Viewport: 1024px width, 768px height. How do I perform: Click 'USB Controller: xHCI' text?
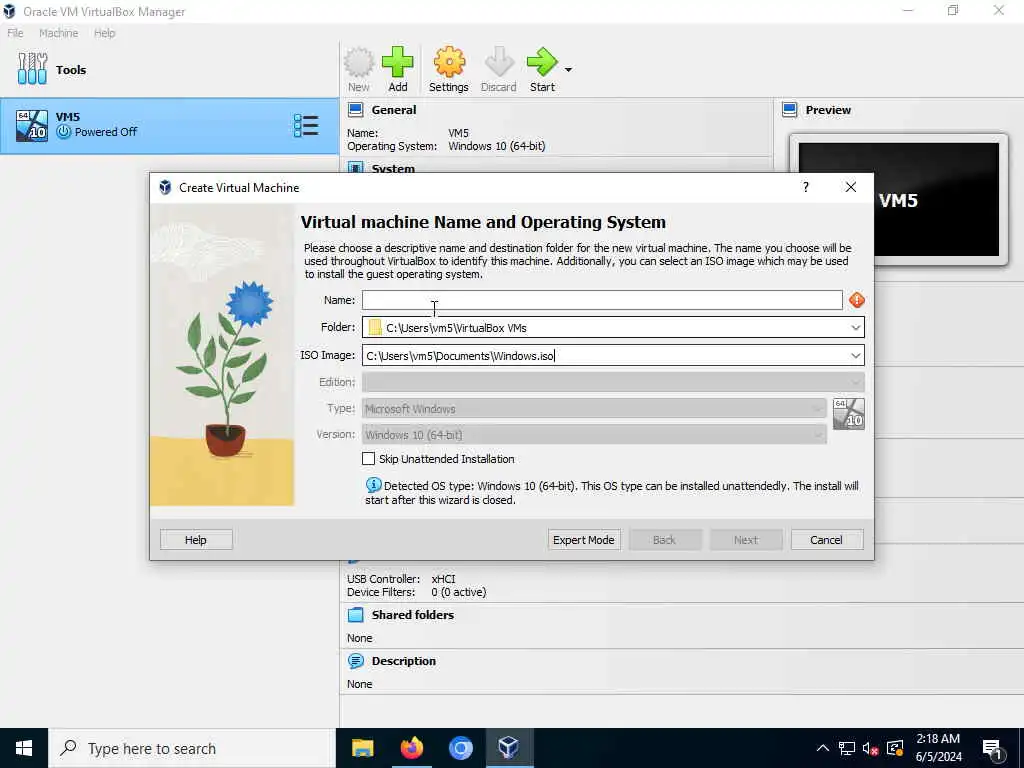pos(401,579)
